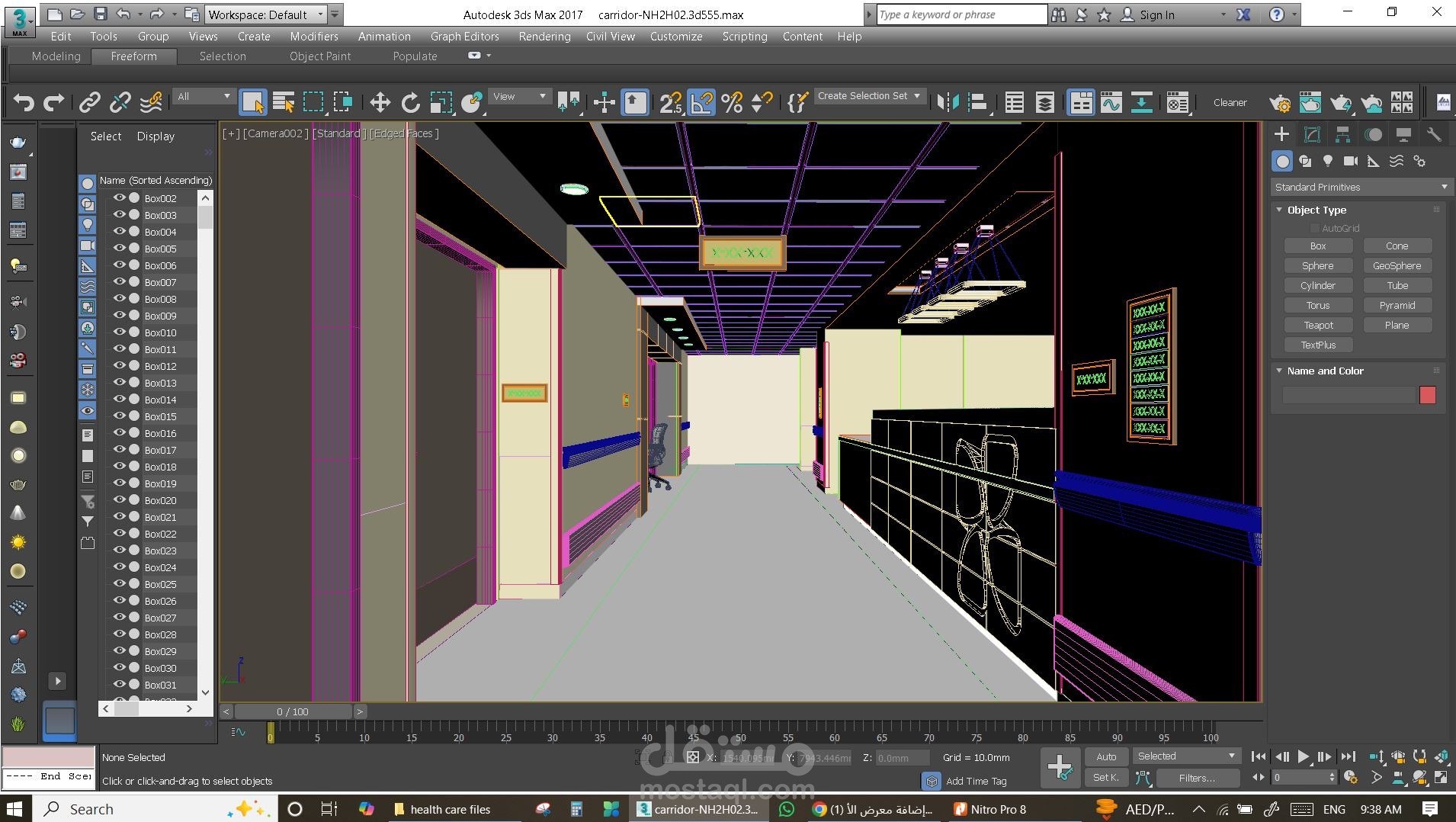This screenshot has width=1456, height=822.
Task: Click the Angle Snap toggle icon
Action: click(x=701, y=102)
